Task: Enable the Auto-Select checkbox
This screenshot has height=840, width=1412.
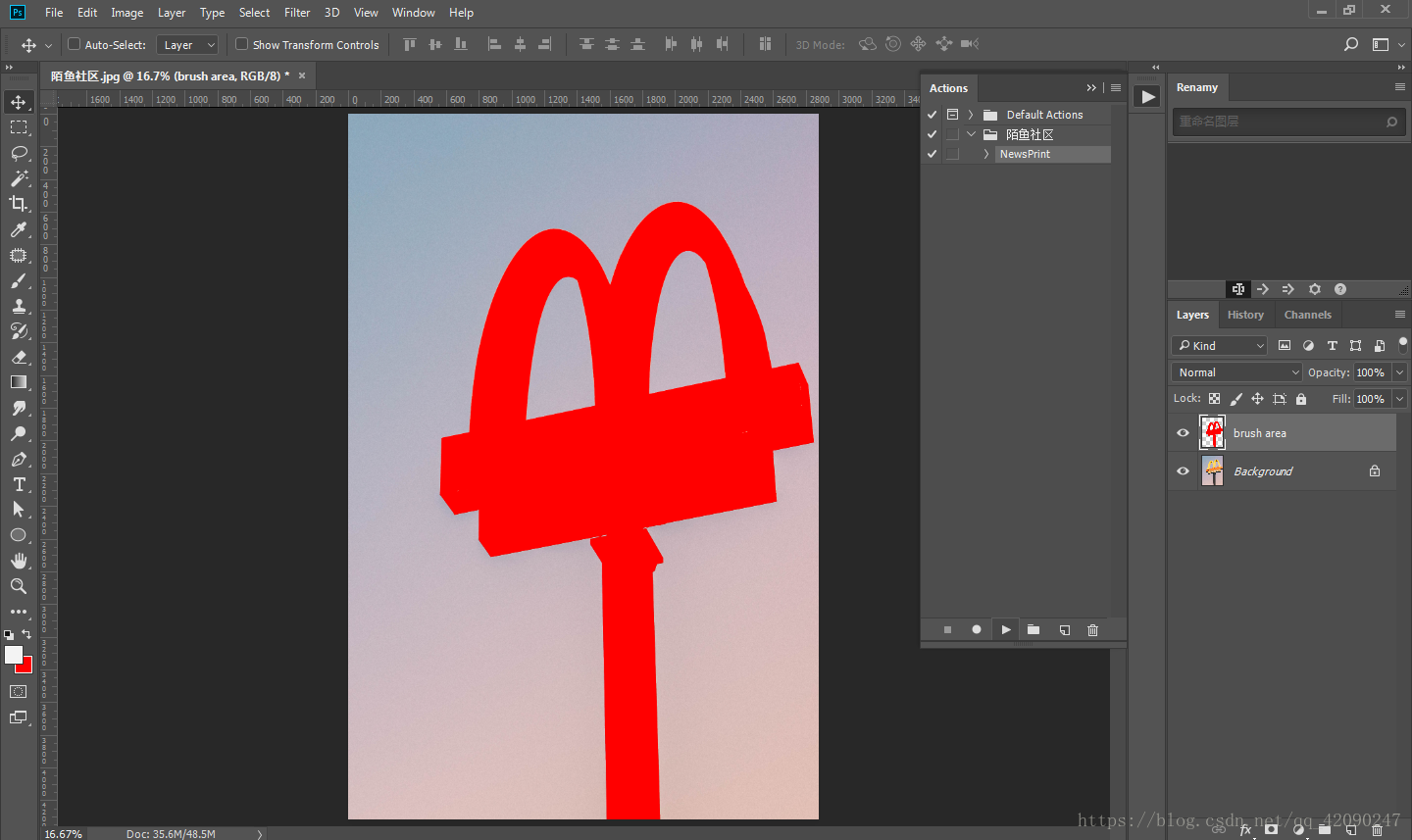Action: 74,44
